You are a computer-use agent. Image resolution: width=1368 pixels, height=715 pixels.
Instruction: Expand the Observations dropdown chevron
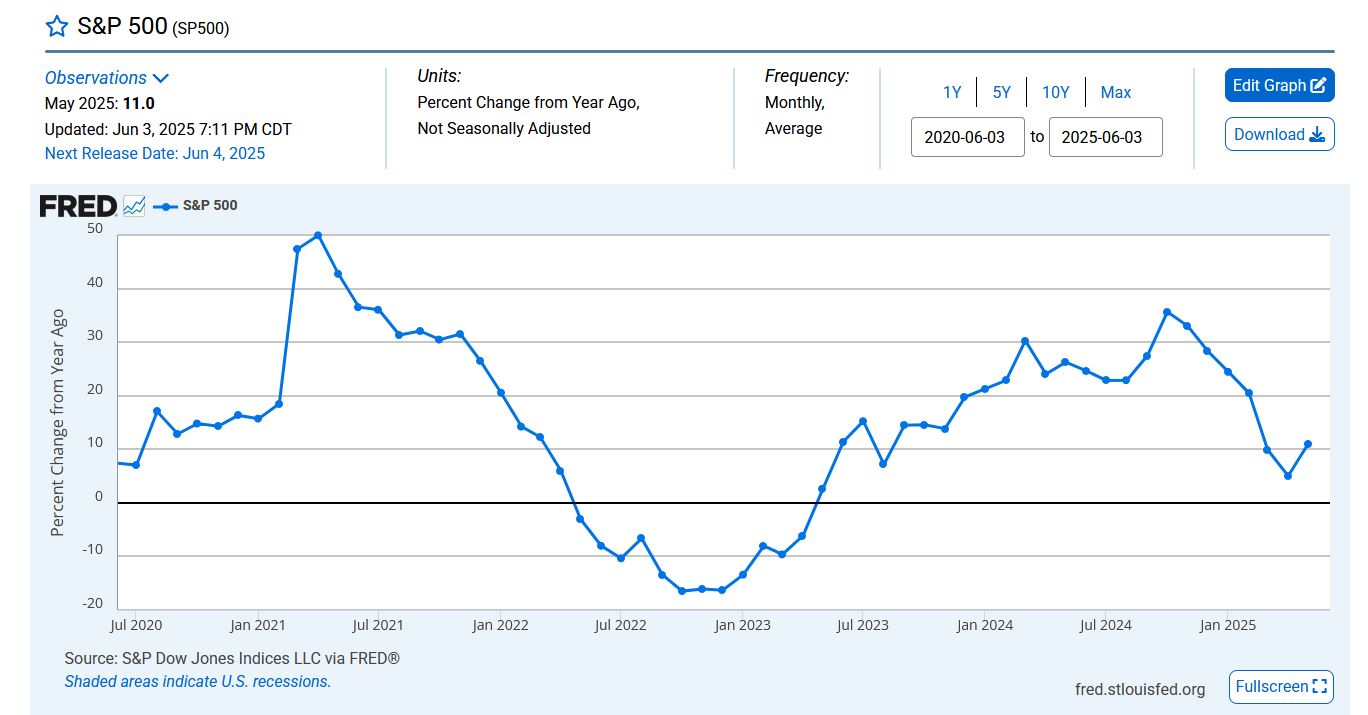point(161,78)
